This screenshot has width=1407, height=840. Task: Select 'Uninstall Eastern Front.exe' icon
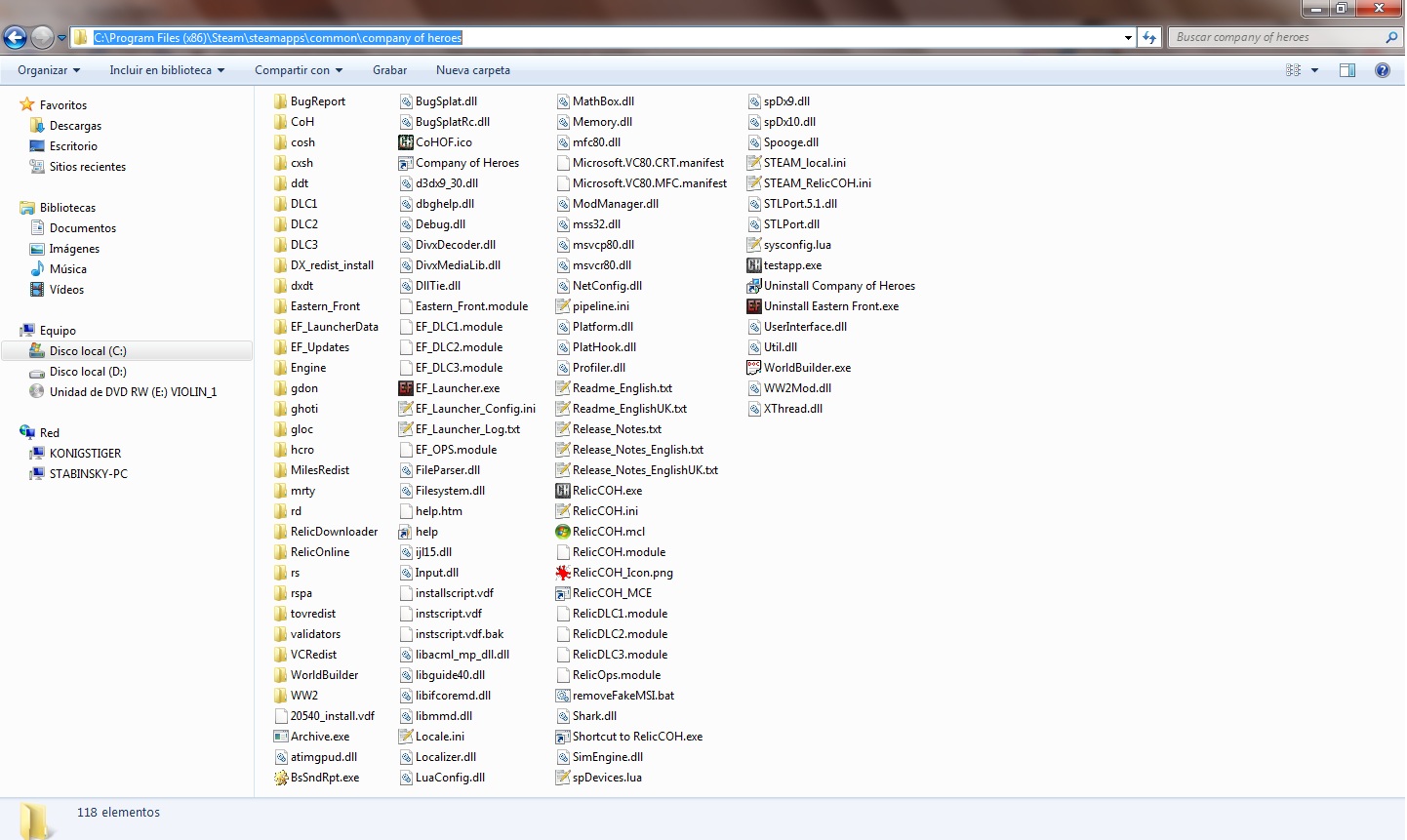(754, 306)
